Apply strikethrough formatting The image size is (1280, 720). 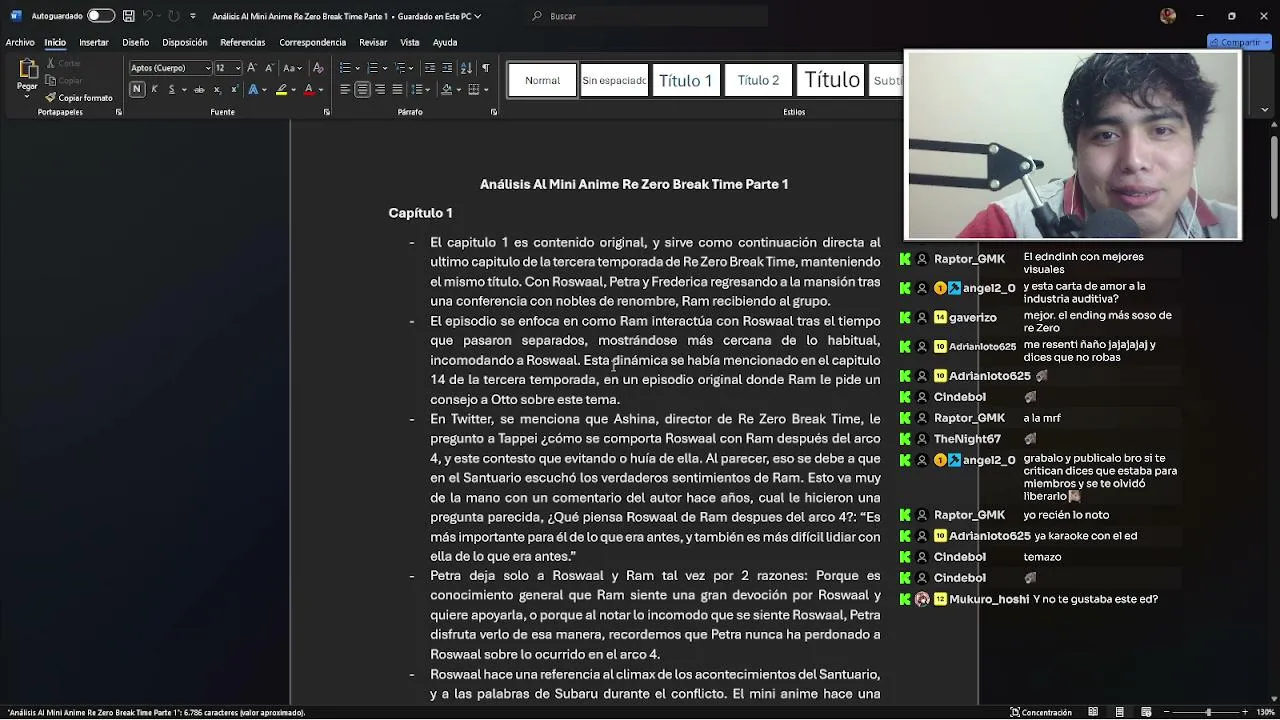[199, 90]
